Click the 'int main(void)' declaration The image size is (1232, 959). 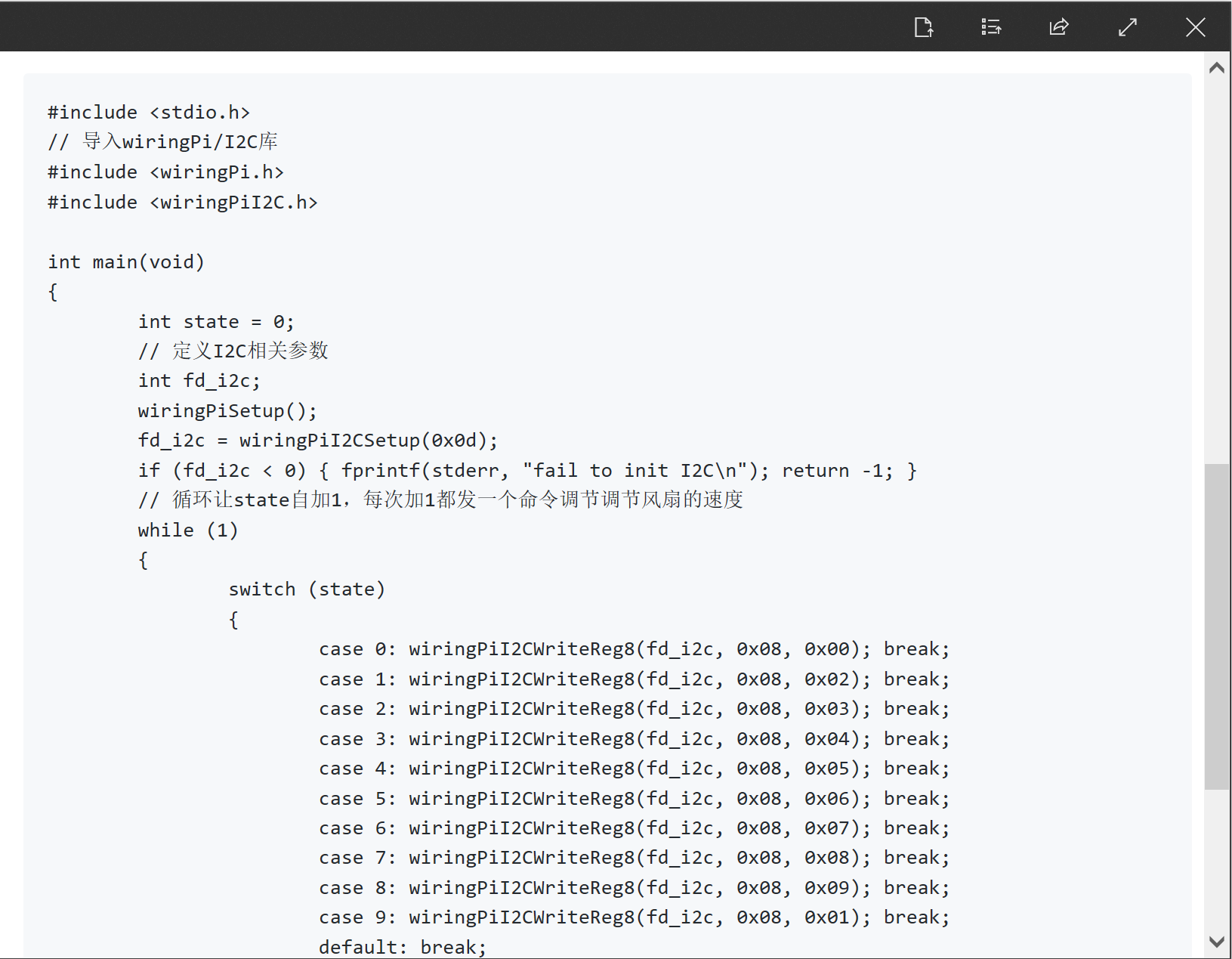[x=125, y=261]
